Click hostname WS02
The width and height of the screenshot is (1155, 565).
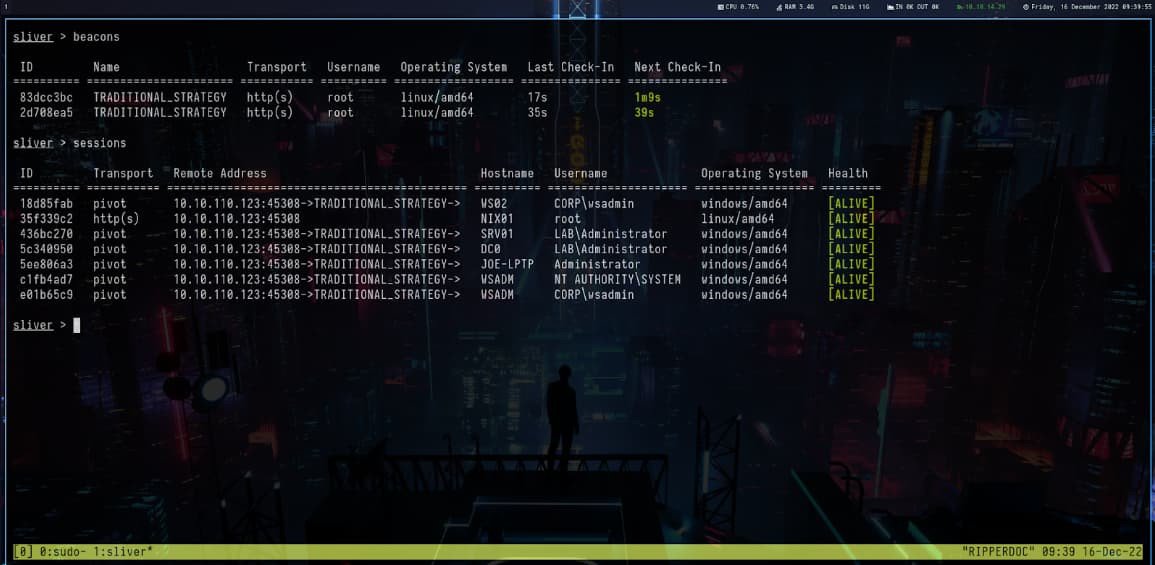click(x=494, y=203)
